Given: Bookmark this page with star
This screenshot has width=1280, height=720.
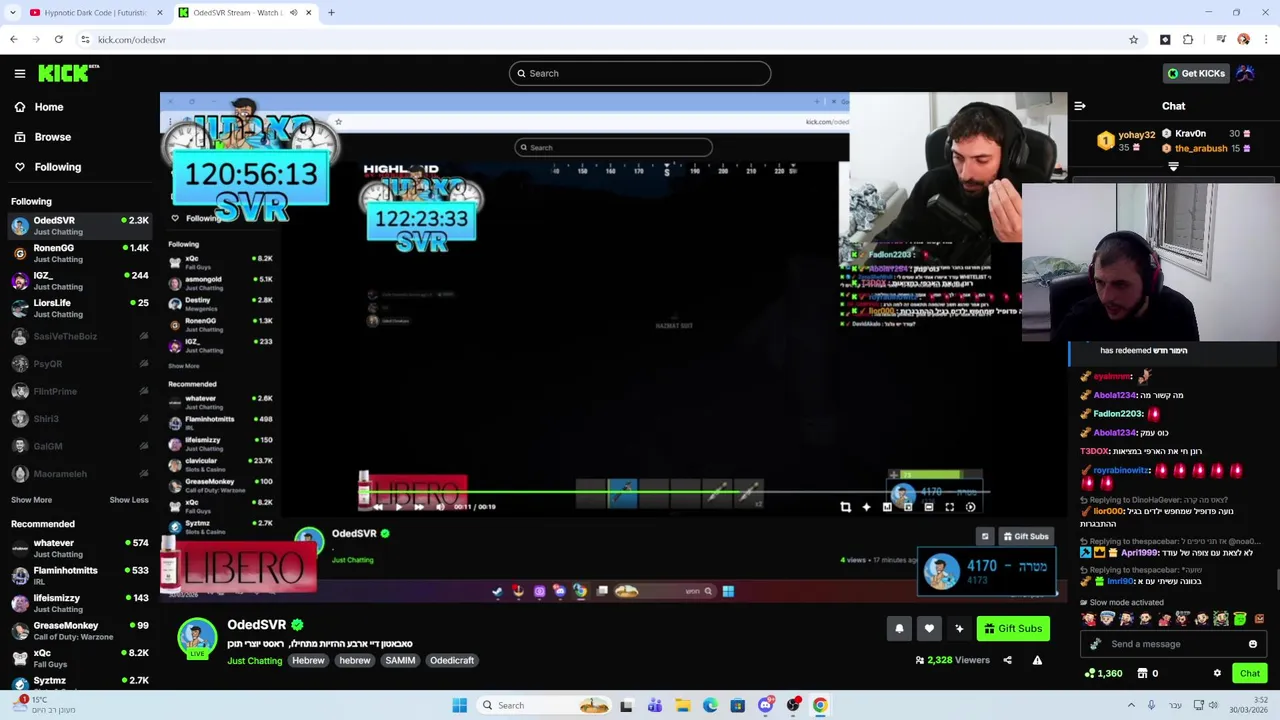Looking at the screenshot, I should tap(1133, 40).
